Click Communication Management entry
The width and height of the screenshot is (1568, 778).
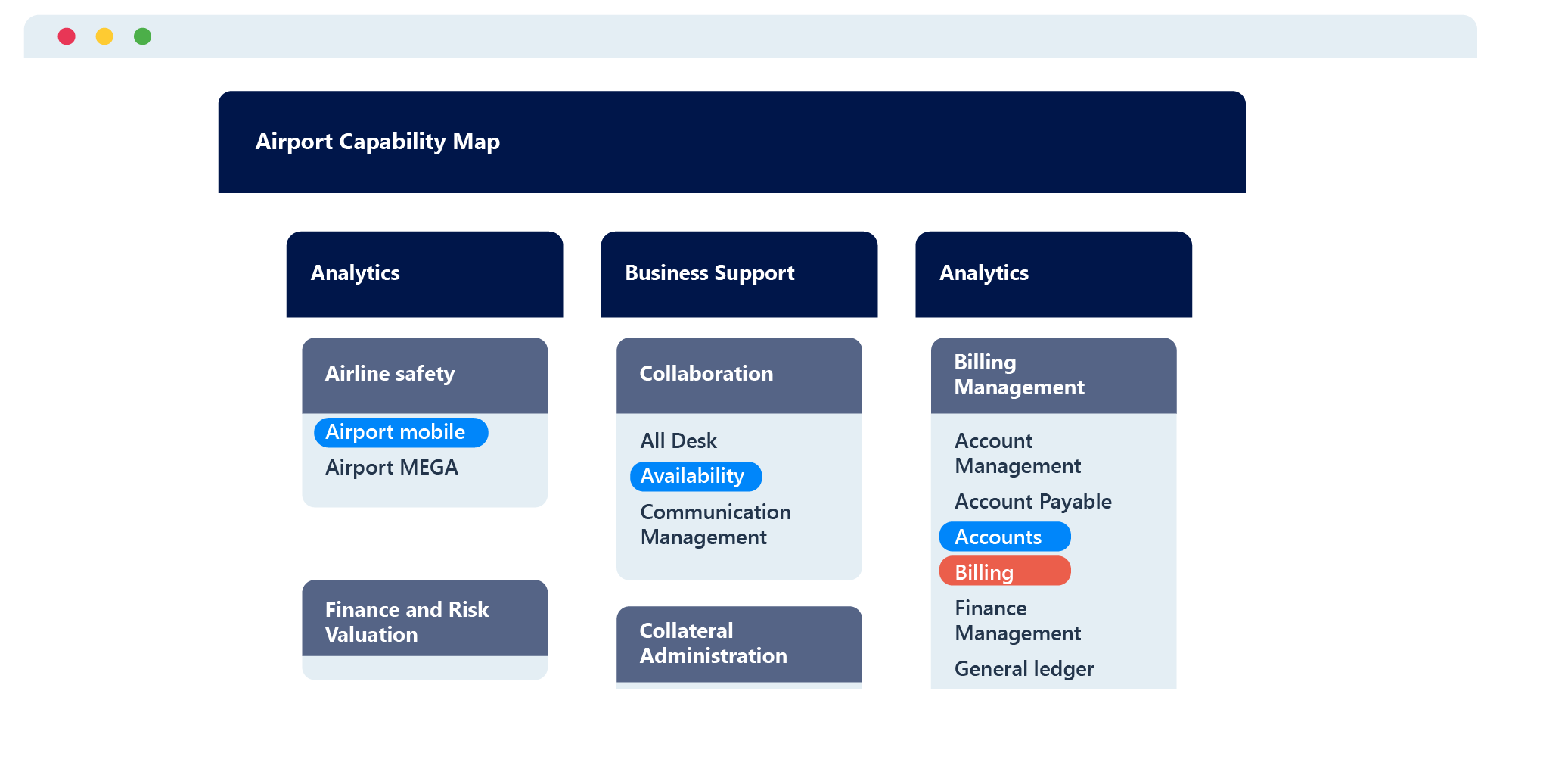(x=716, y=524)
